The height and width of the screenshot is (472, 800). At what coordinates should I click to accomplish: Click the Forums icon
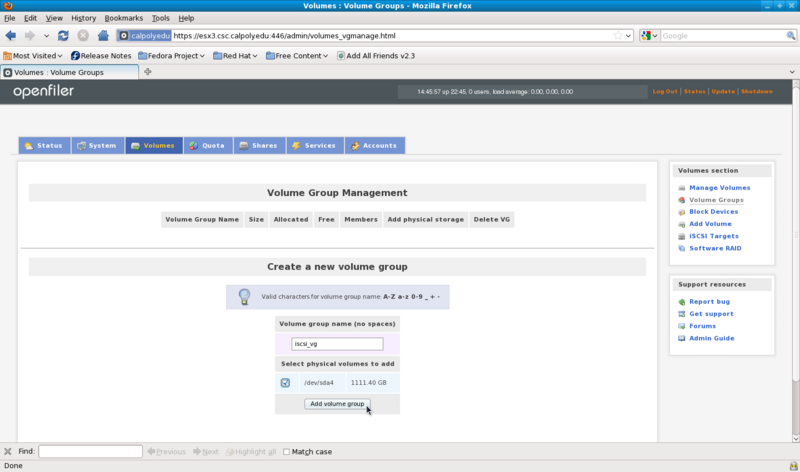(x=682, y=326)
